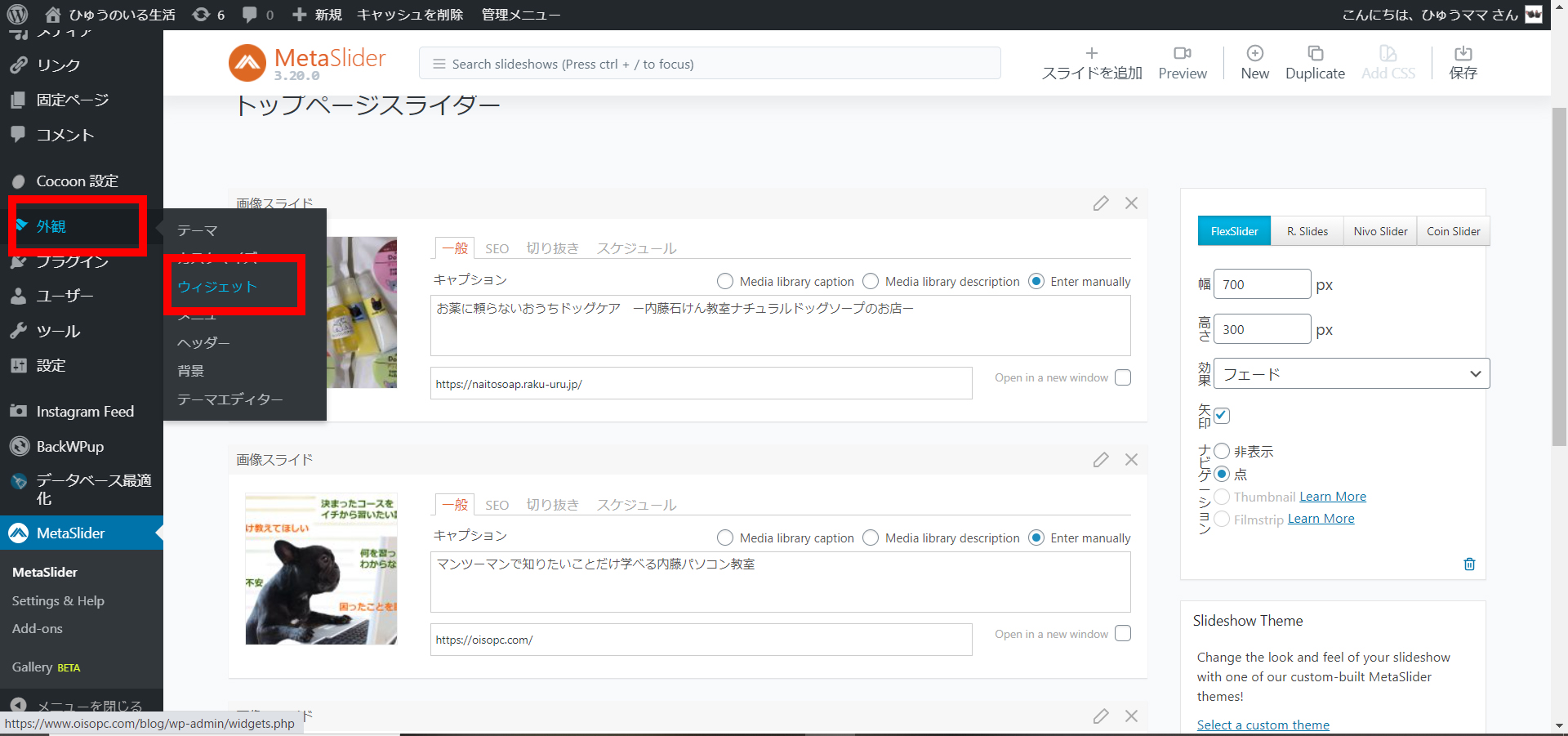Save the slideshow with 保存 icon
This screenshot has height=736, width=1568.
tap(1463, 54)
